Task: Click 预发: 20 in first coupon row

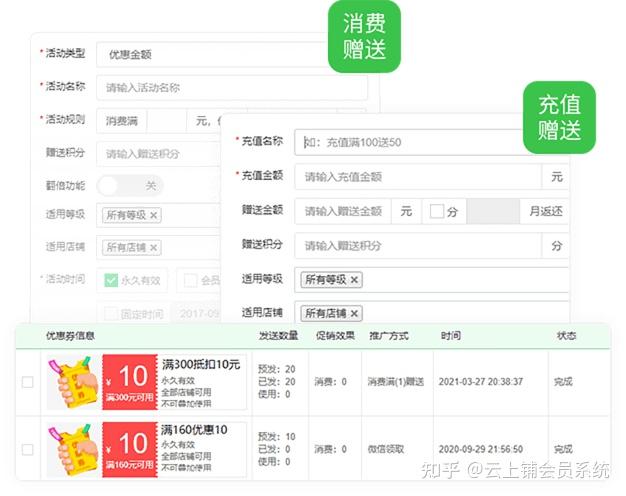Action: [277, 369]
